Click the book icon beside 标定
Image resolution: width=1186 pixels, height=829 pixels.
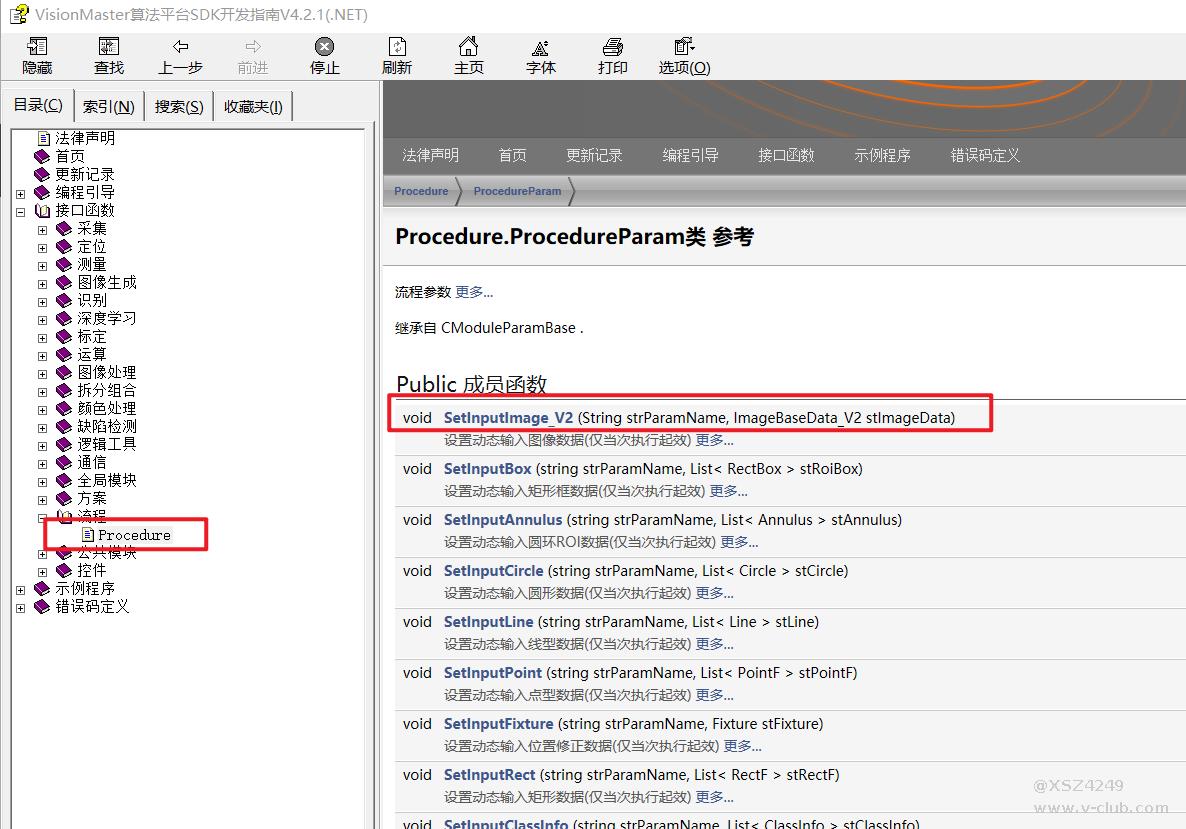click(64, 337)
